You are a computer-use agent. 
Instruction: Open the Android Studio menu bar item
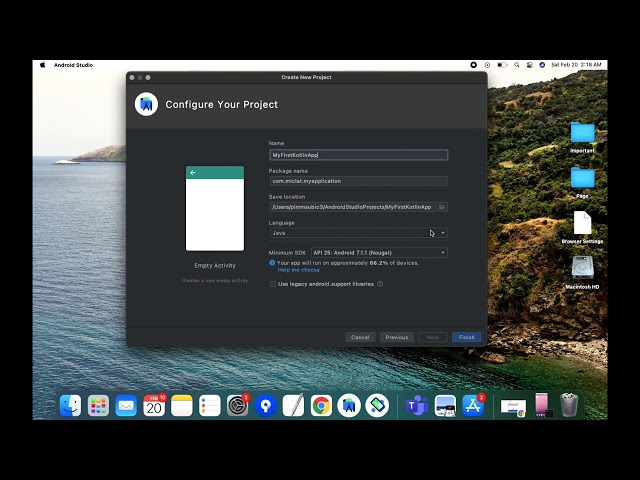(x=73, y=65)
